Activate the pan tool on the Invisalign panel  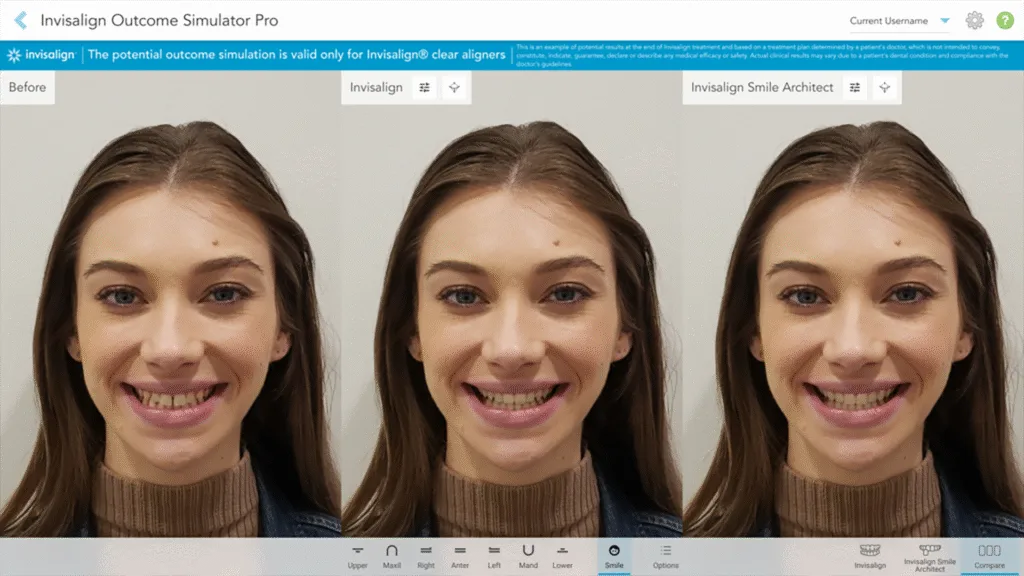pos(454,87)
